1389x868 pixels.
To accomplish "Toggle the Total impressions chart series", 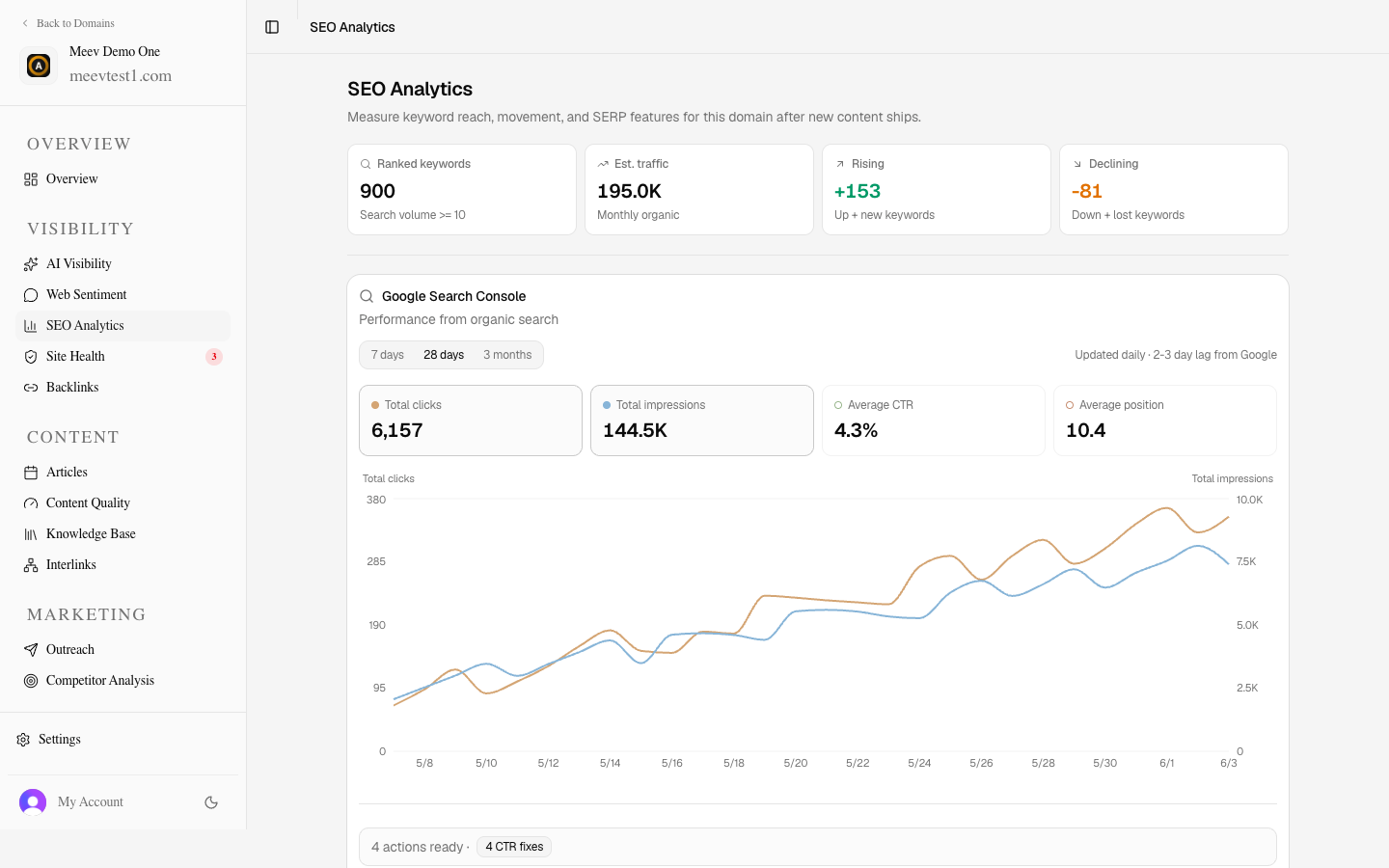I will 702,420.
